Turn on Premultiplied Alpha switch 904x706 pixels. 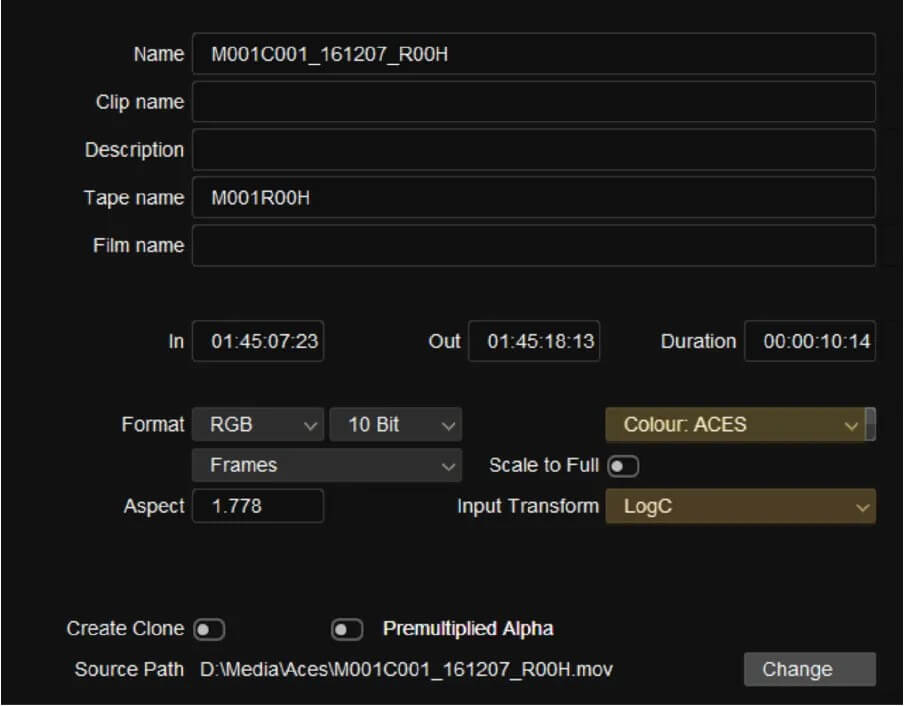[347, 629]
